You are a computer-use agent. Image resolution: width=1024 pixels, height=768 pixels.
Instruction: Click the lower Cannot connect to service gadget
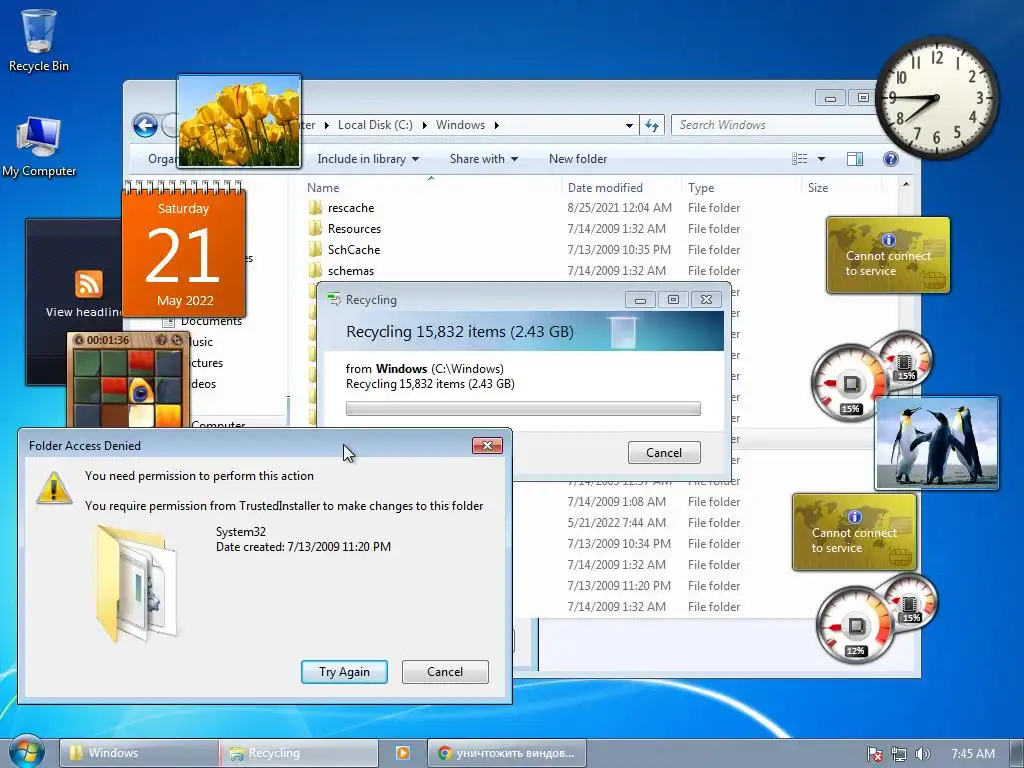point(854,532)
